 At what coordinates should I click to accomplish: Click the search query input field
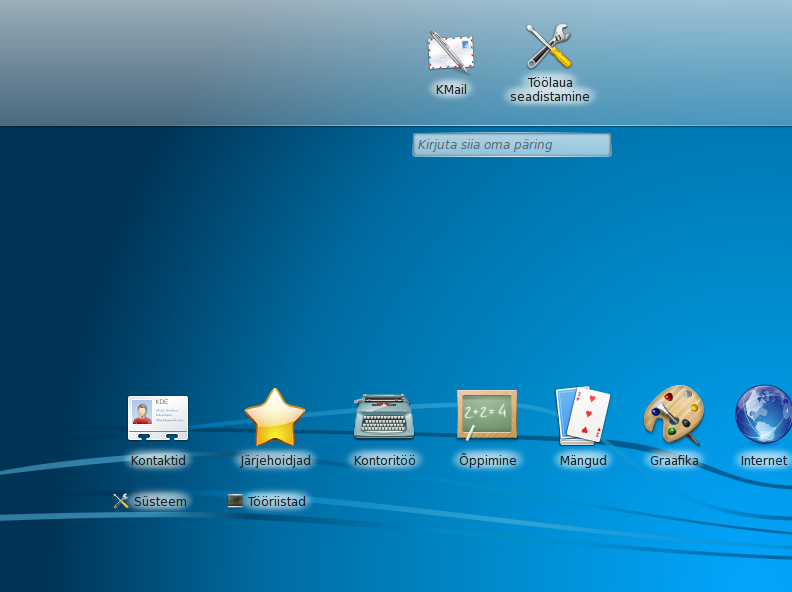(511, 145)
